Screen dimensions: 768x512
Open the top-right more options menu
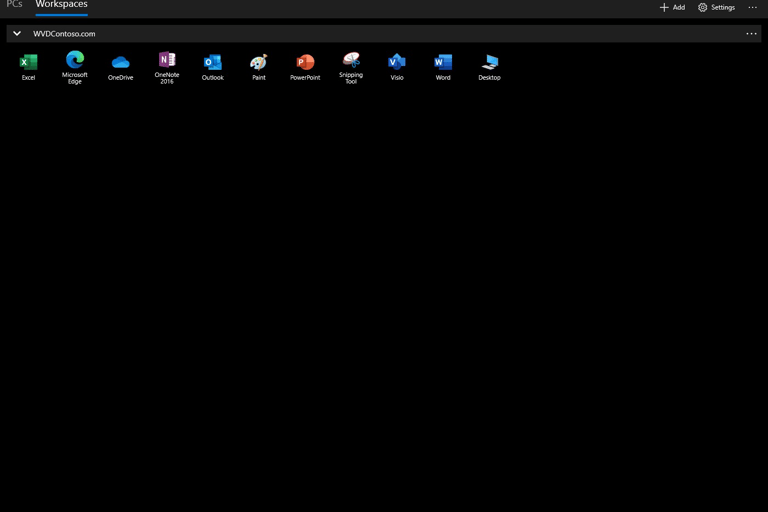pos(753,7)
